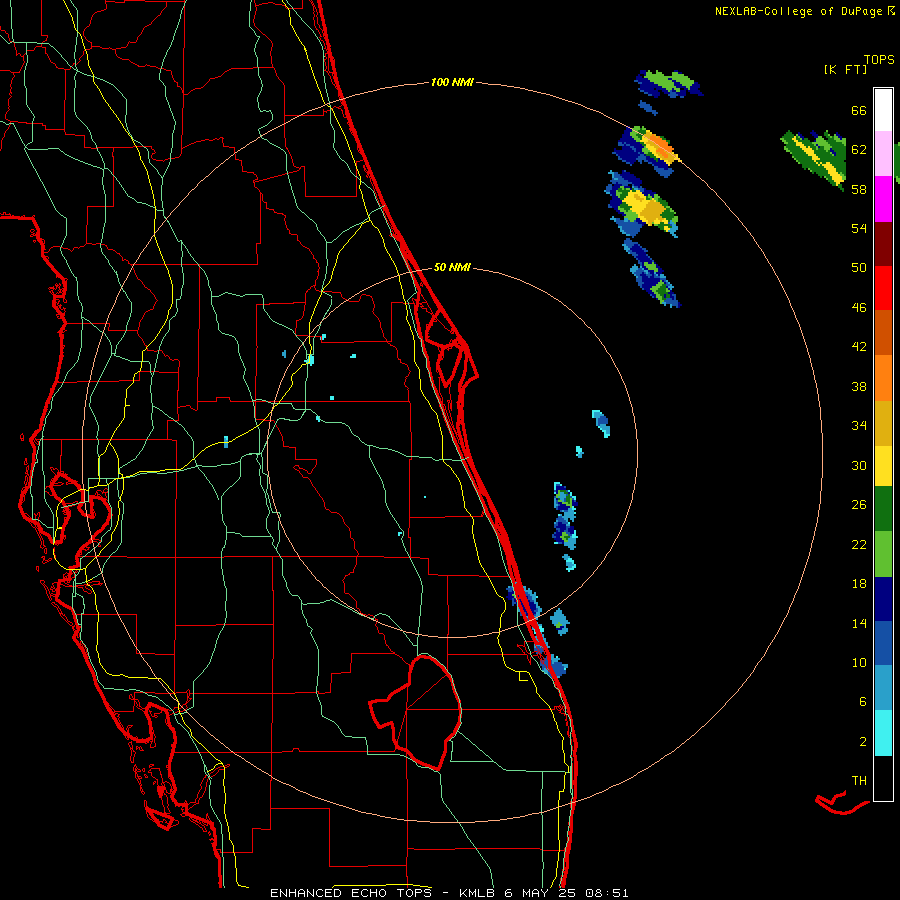
Task: Click the 26 legend value
Action: pyautogui.click(x=859, y=505)
